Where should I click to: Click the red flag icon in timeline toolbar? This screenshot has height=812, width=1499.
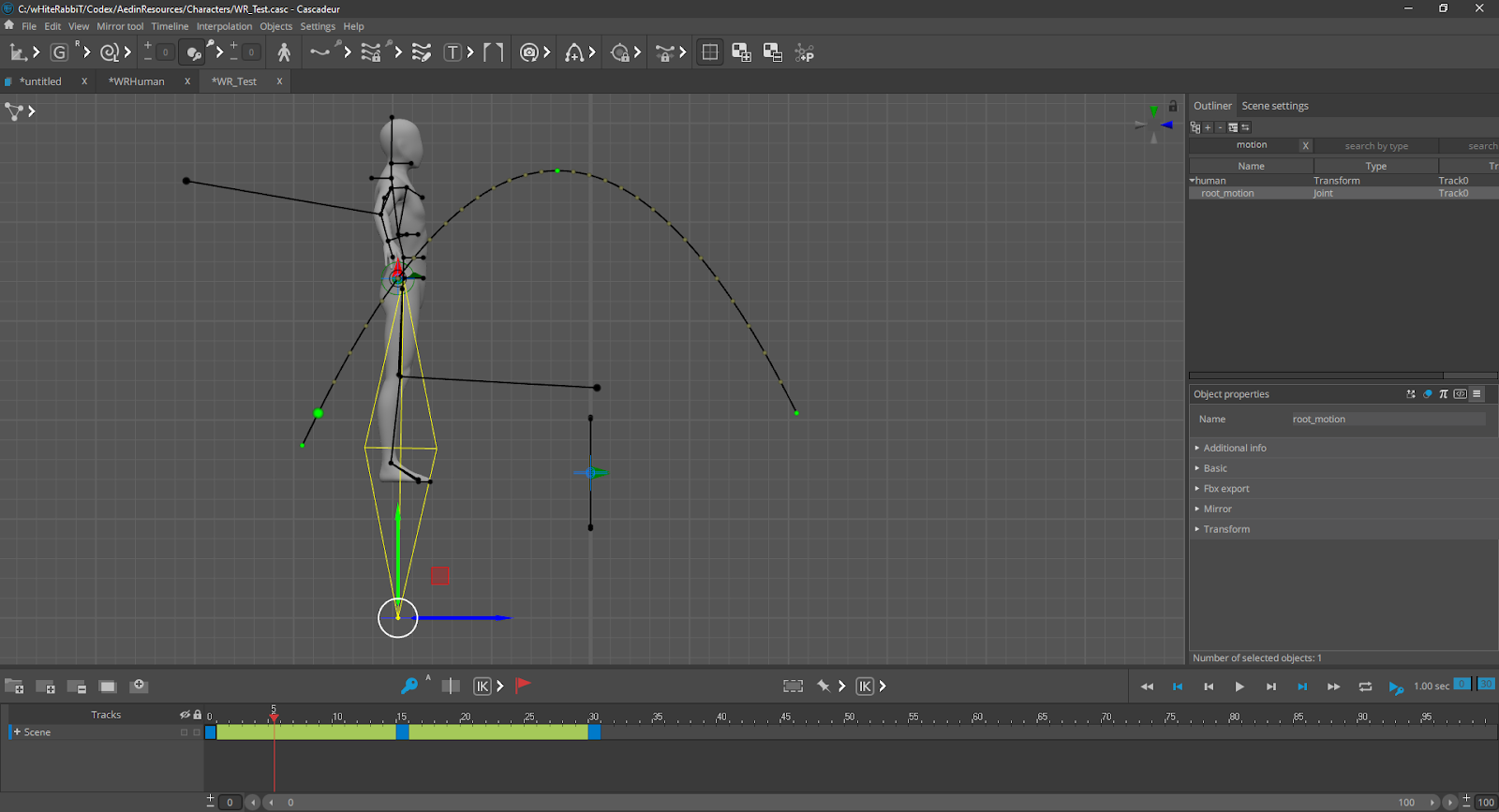point(523,686)
